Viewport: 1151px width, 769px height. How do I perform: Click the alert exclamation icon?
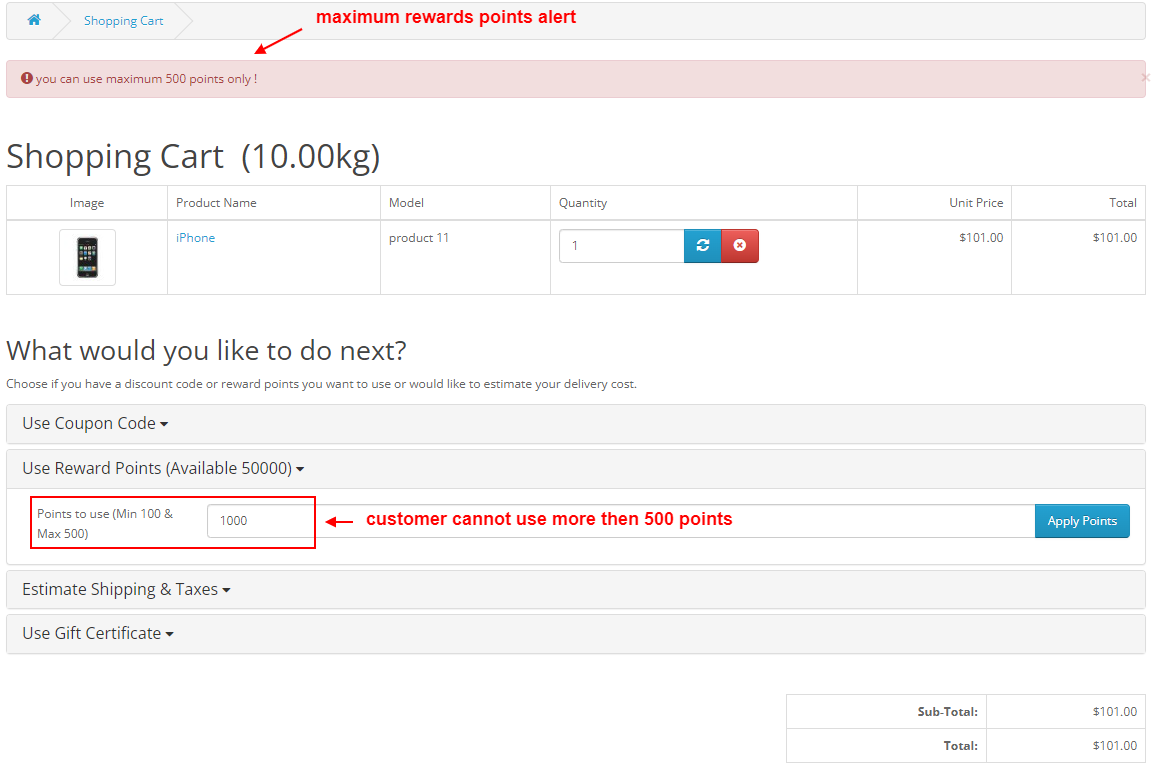point(26,78)
